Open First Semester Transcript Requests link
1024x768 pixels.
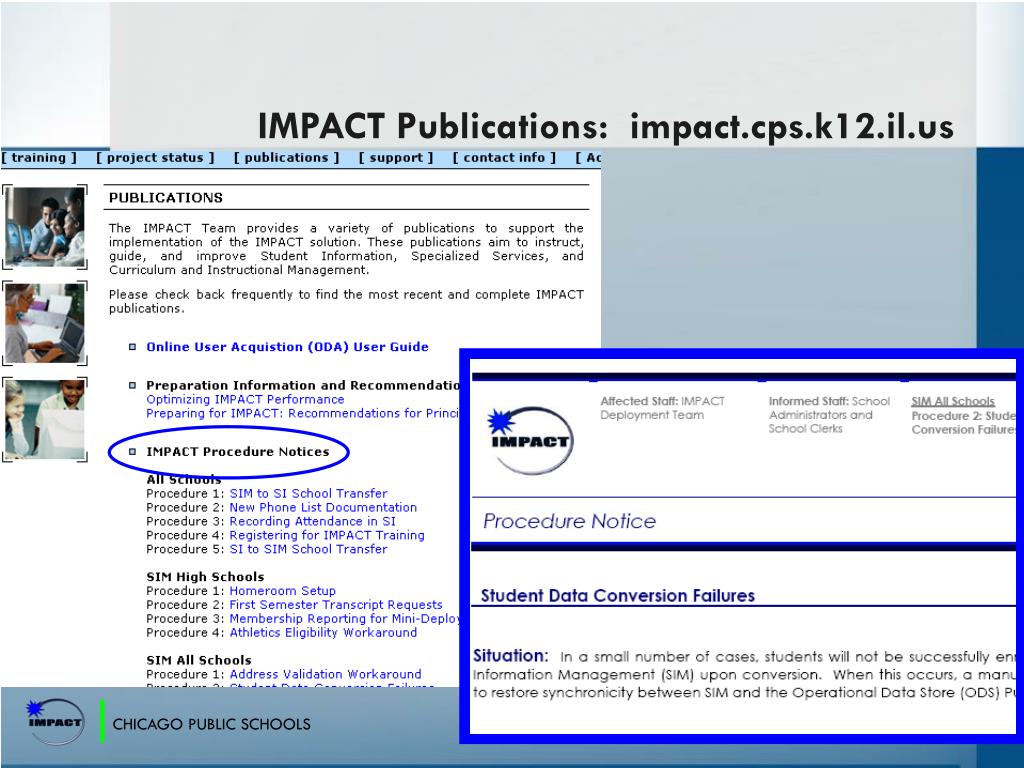click(336, 605)
